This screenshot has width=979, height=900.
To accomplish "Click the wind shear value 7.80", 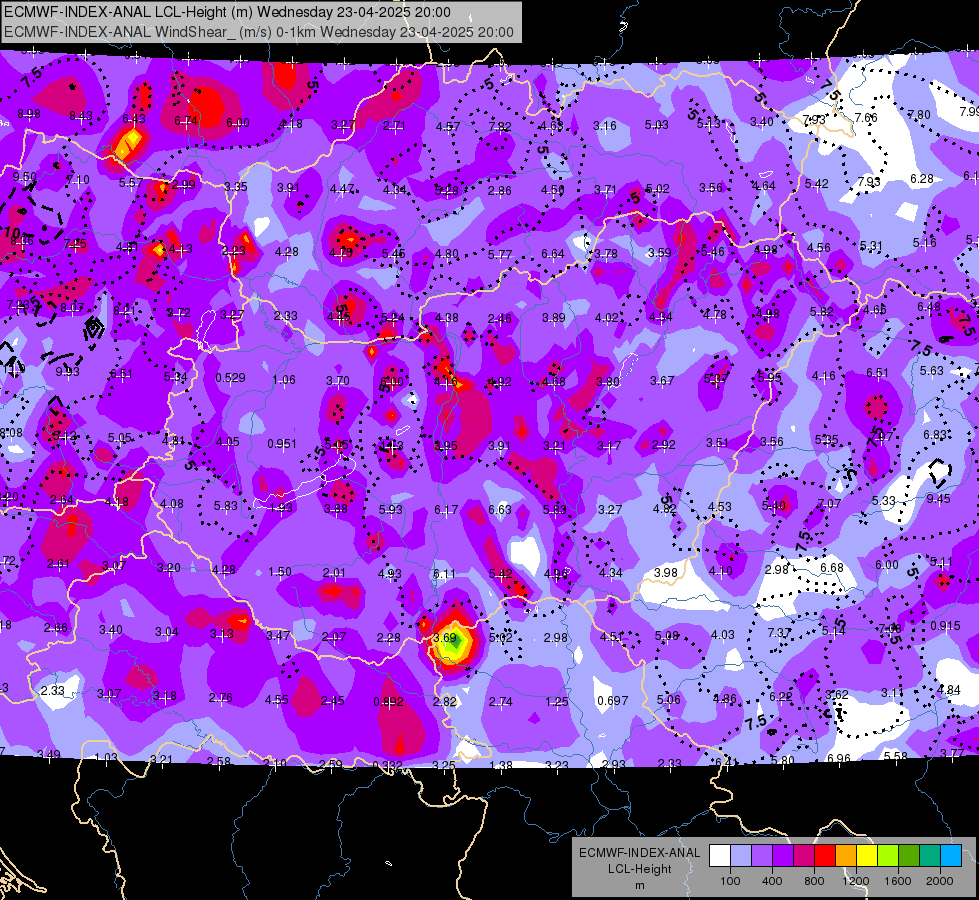I will 918,115.
